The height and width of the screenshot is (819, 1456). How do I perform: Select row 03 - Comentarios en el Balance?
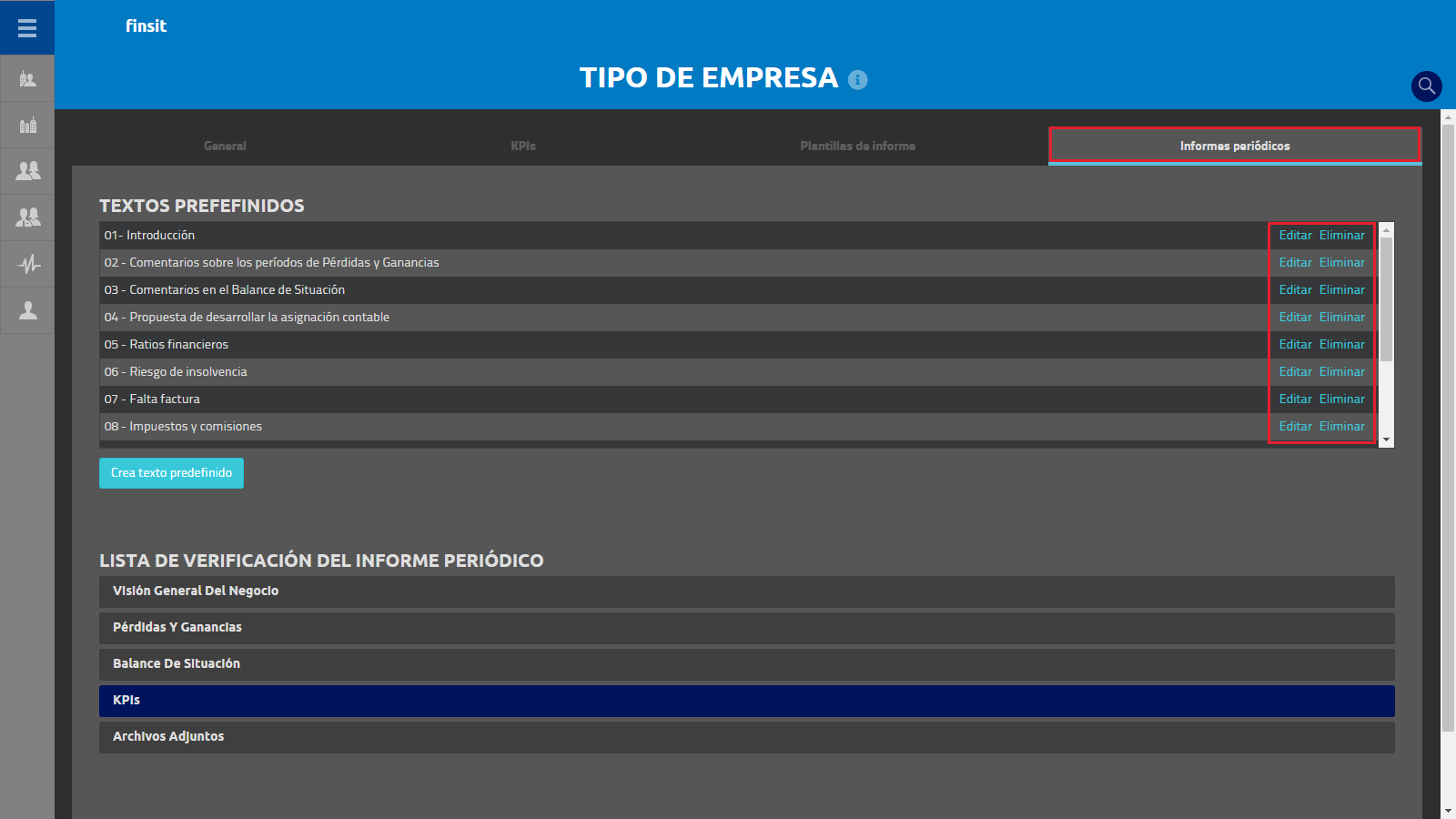click(x=224, y=289)
